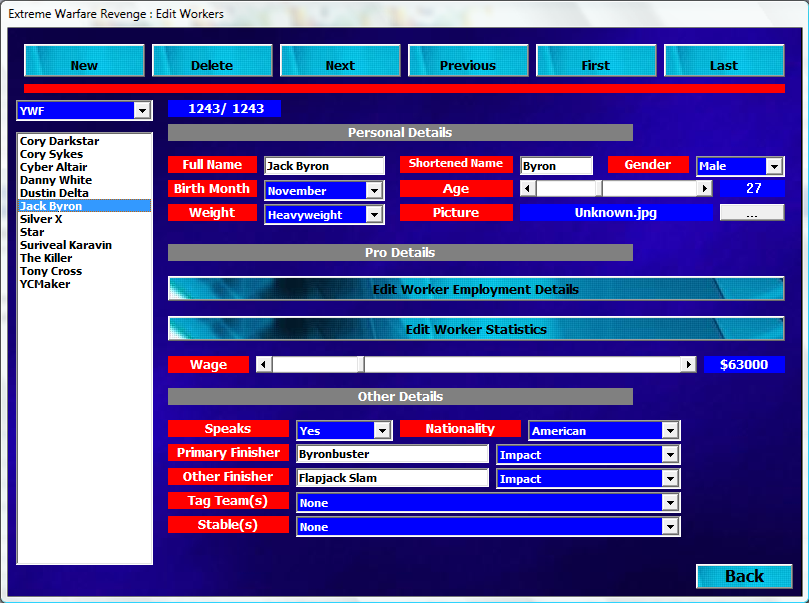Open the Nationality dropdown showing American

[x=669, y=430]
